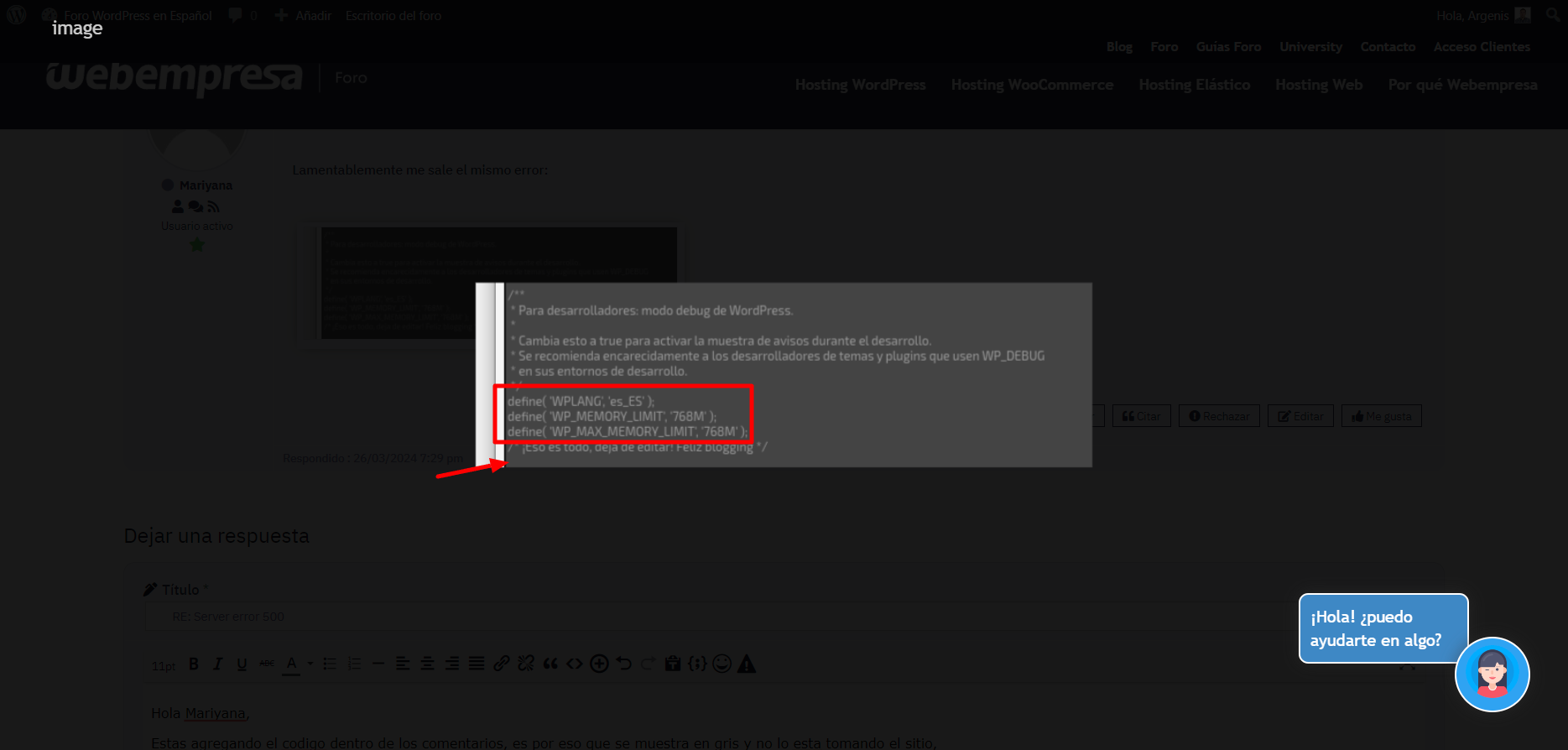Click the Editar button
The image size is (1568, 750).
1300,416
